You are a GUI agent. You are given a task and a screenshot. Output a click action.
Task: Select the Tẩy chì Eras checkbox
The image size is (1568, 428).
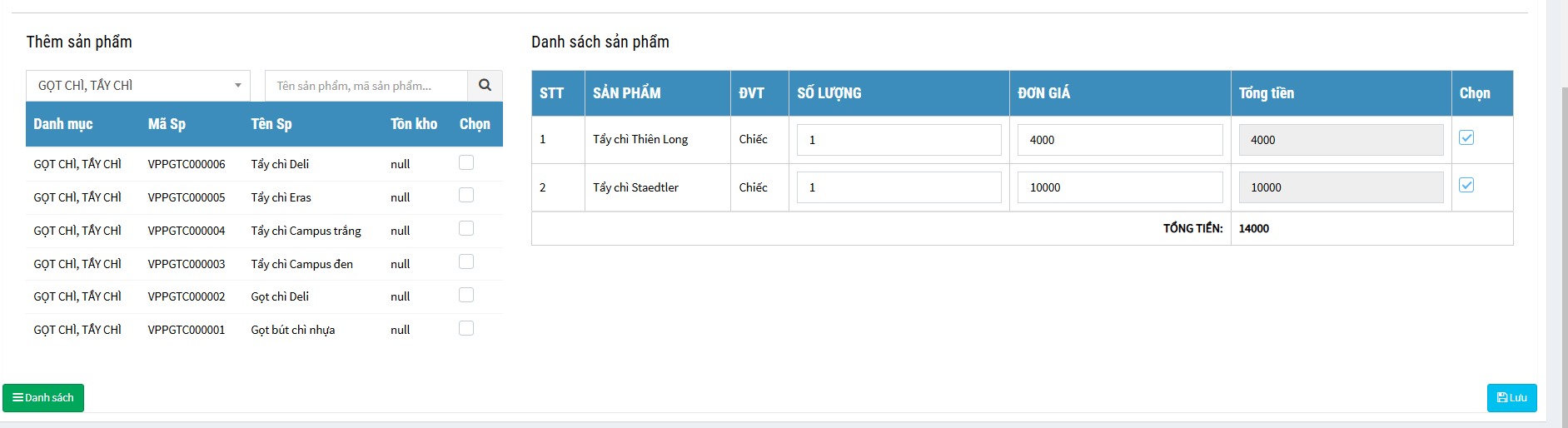pyautogui.click(x=466, y=195)
